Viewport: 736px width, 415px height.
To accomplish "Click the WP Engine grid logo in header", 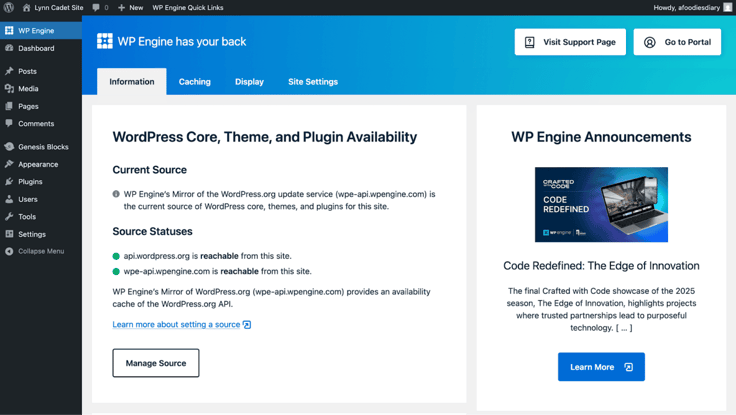I will (105, 41).
